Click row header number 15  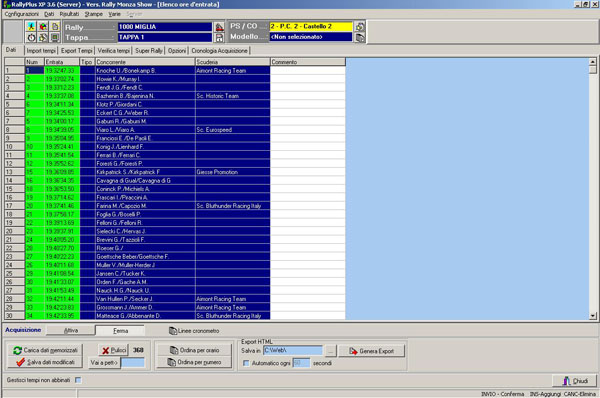[x=15, y=189]
